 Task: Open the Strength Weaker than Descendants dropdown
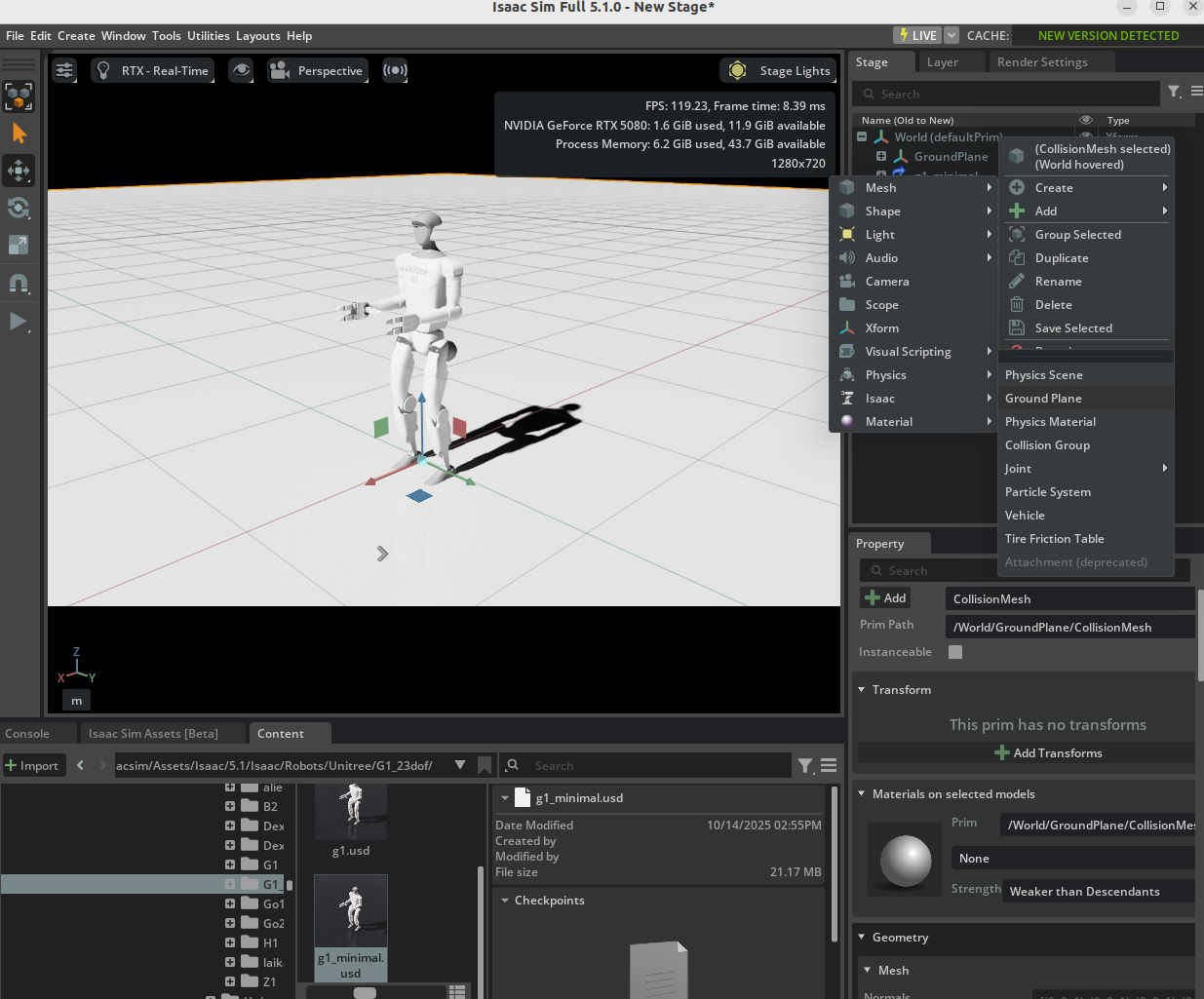[x=1100, y=892]
